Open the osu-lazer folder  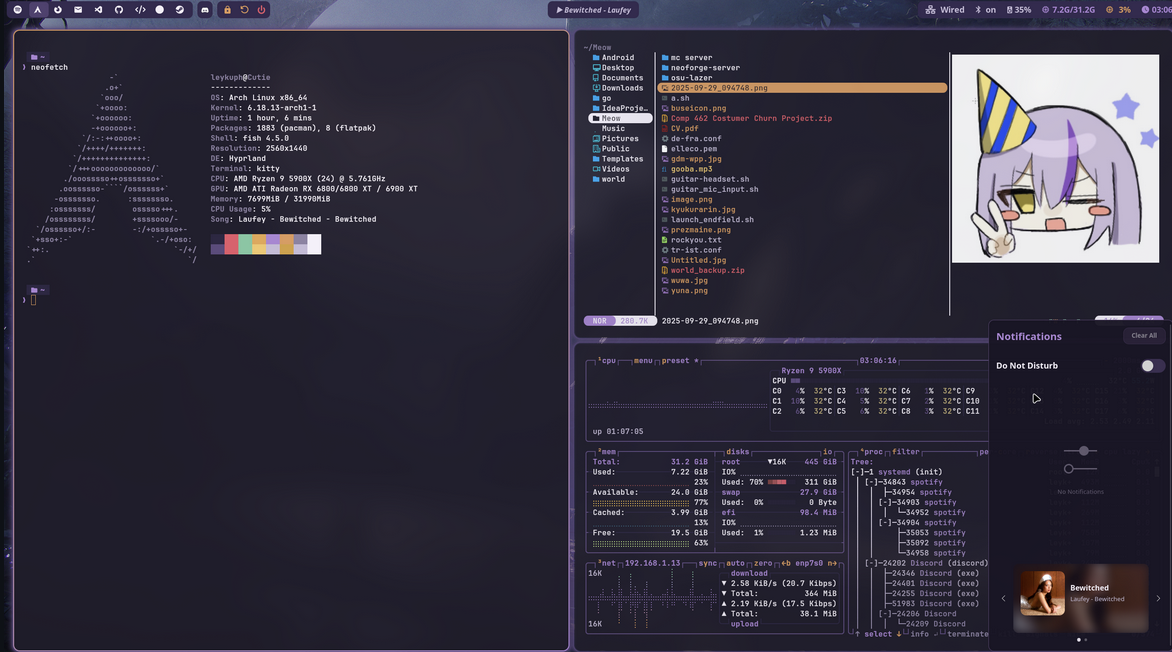click(687, 78)
